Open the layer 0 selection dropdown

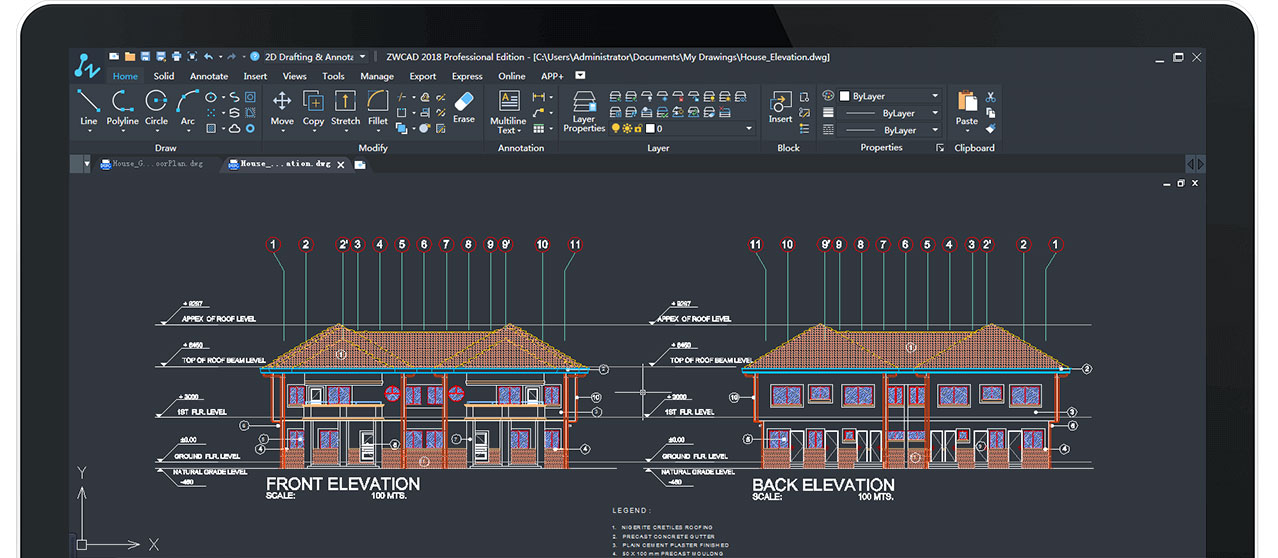coord(749,129)
